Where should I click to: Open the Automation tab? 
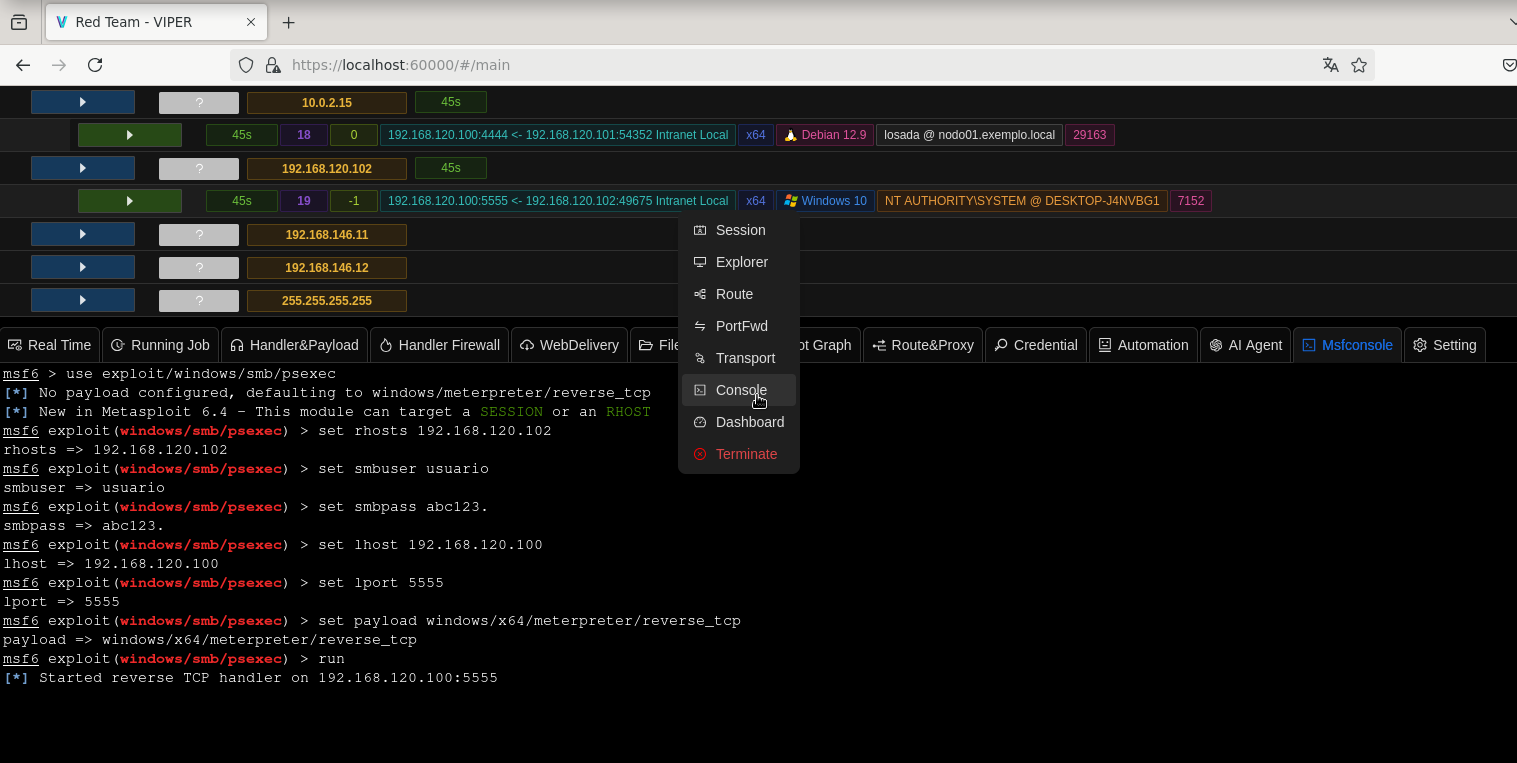tap(1143, 345)
